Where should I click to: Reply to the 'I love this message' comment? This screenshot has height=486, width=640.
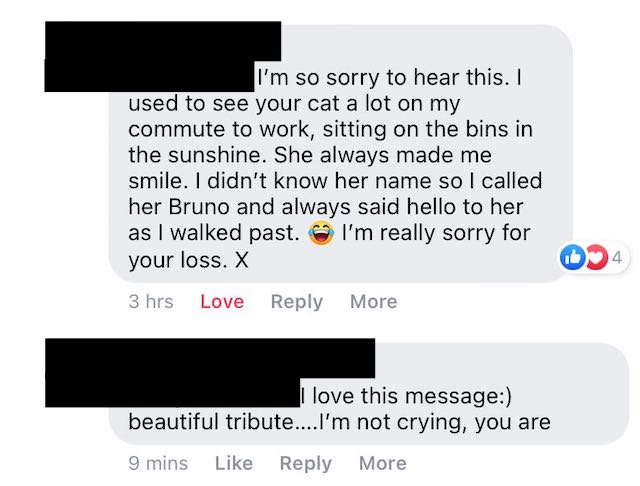[x=306, y=464]
